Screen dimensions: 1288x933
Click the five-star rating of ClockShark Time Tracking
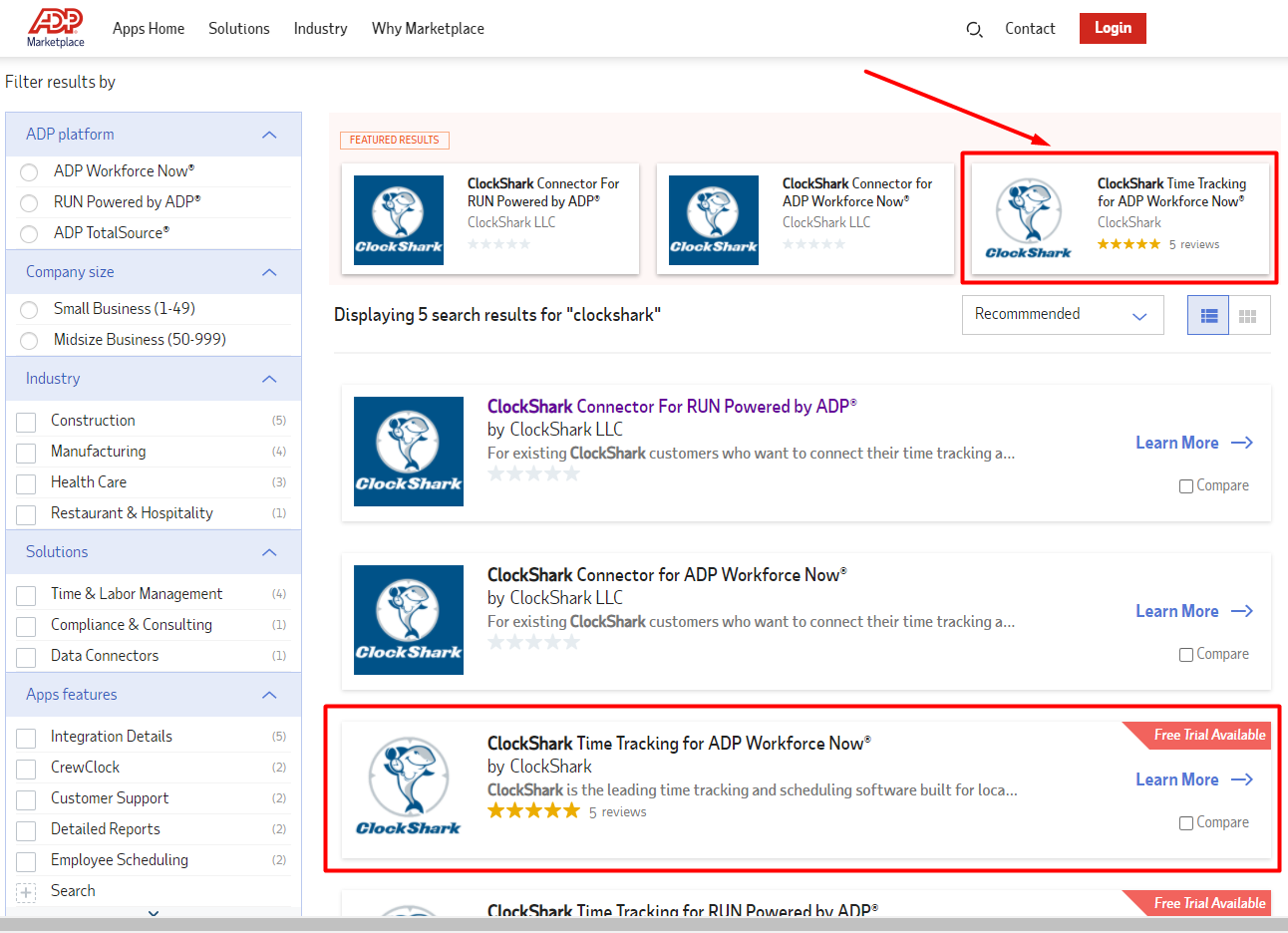[x=533, y=809]
